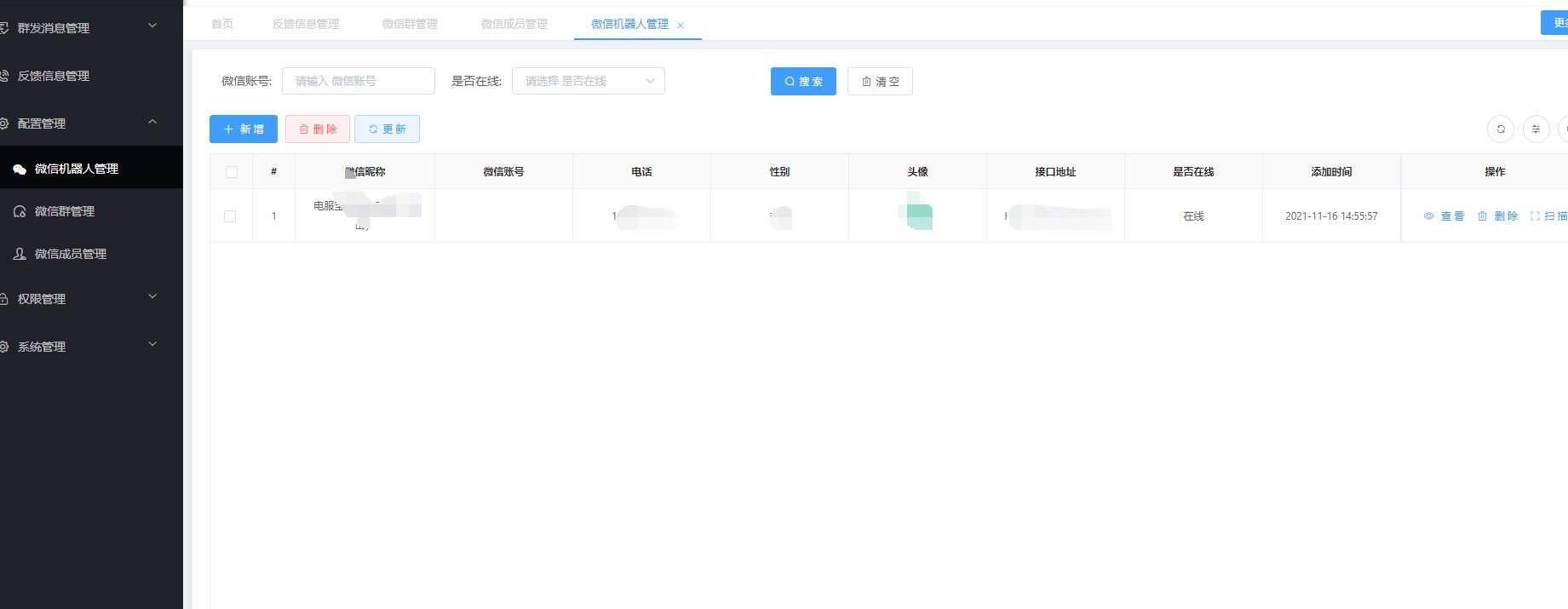Click the 在线 status cell
The image size is (1568, 609).
click(x=1193, y=216)
